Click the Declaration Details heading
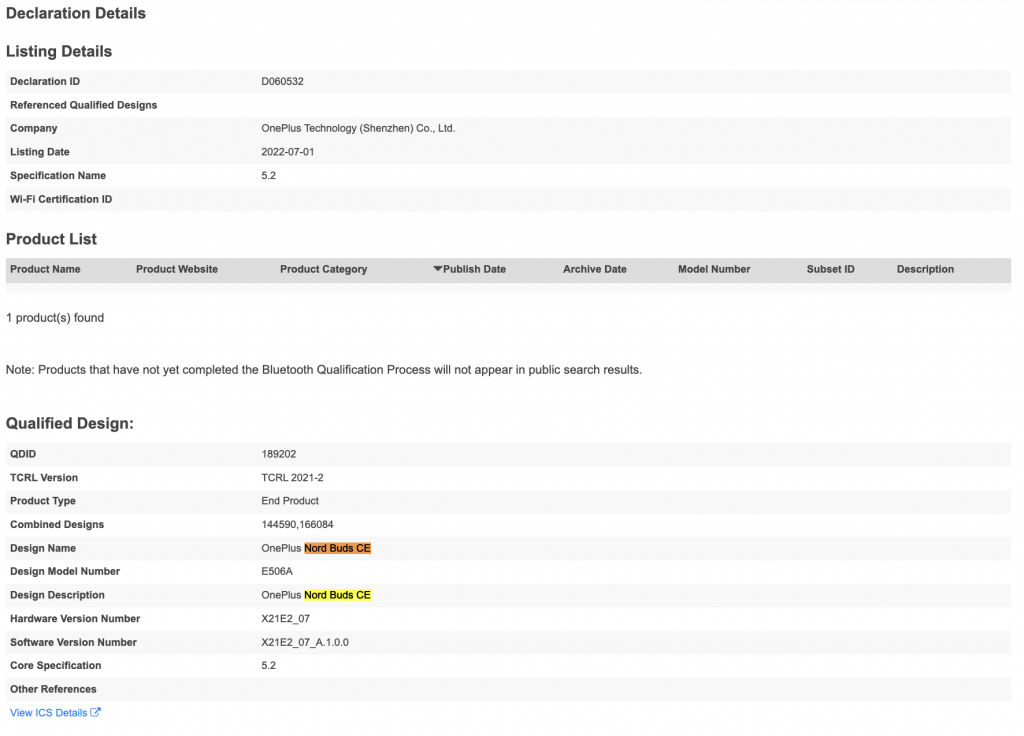 tap(76, 13)
